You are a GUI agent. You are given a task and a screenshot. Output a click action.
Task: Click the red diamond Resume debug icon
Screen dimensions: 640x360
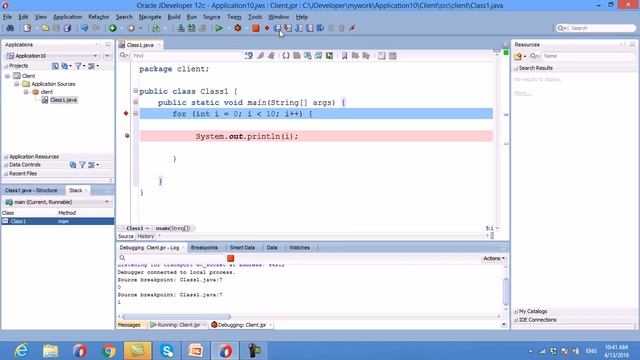(267, 28)
